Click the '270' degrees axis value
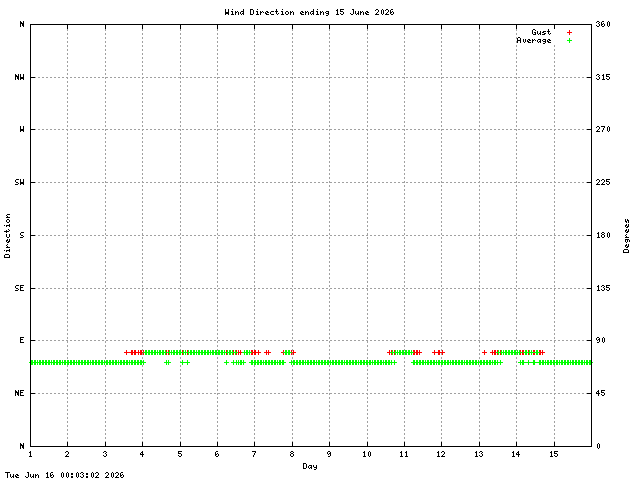The height and width of the screenshot is (480, 640). coord(603,129)
